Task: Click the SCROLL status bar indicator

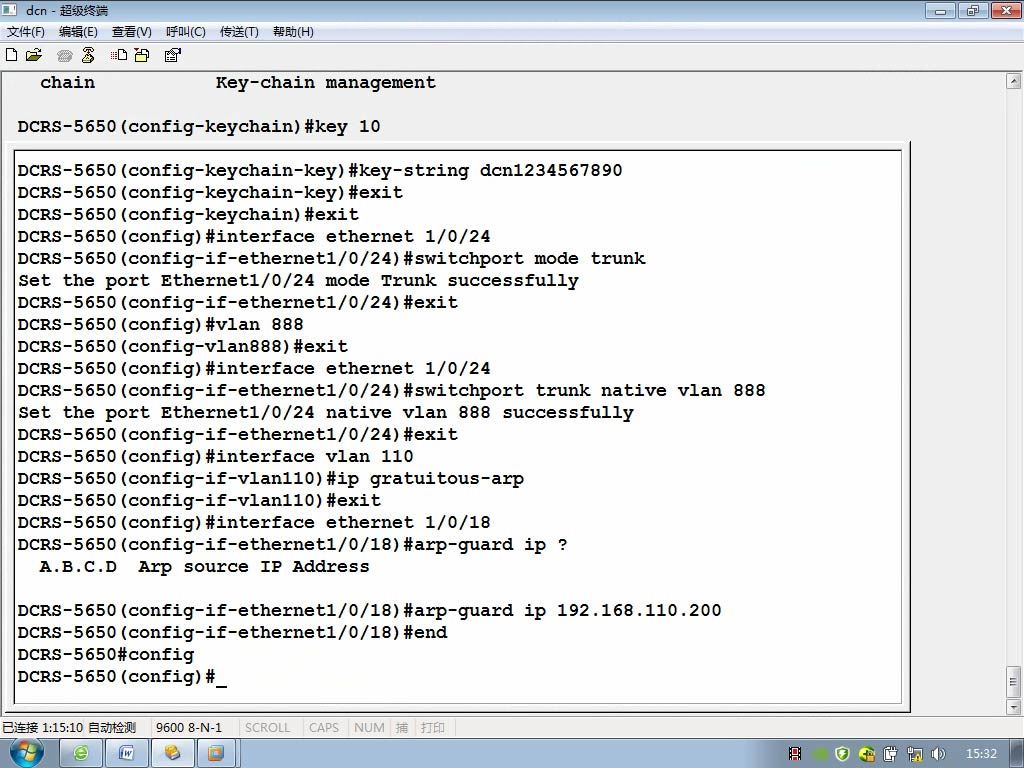Action: pos(267,728)
